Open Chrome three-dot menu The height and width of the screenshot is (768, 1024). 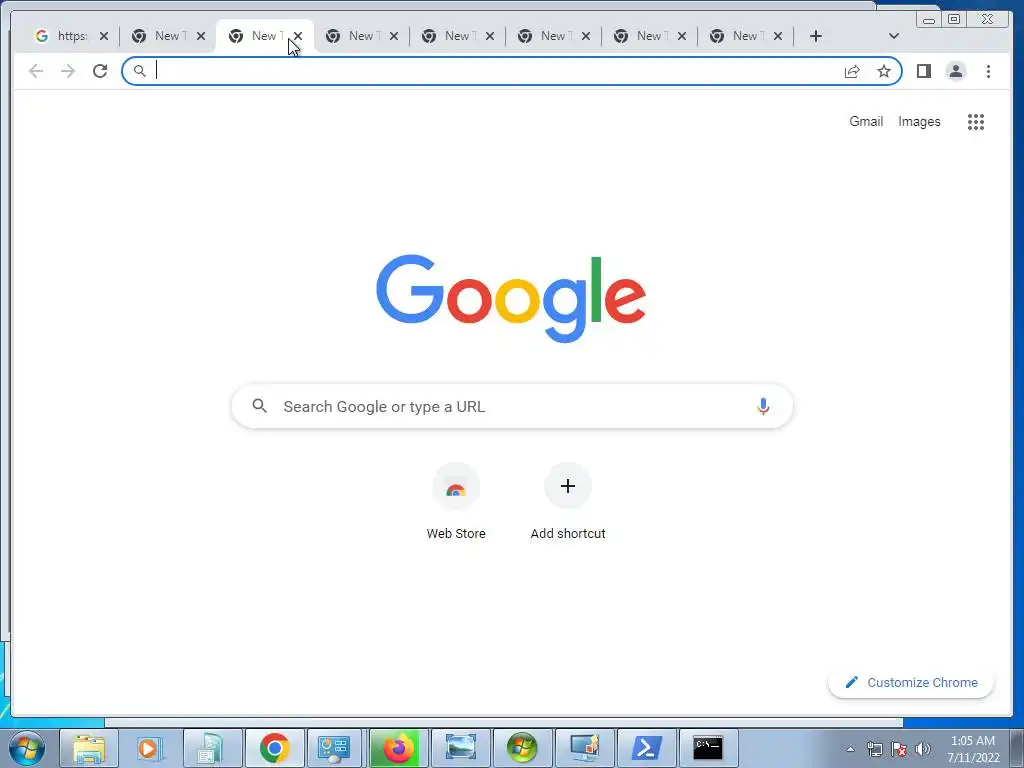coord(988,71)
